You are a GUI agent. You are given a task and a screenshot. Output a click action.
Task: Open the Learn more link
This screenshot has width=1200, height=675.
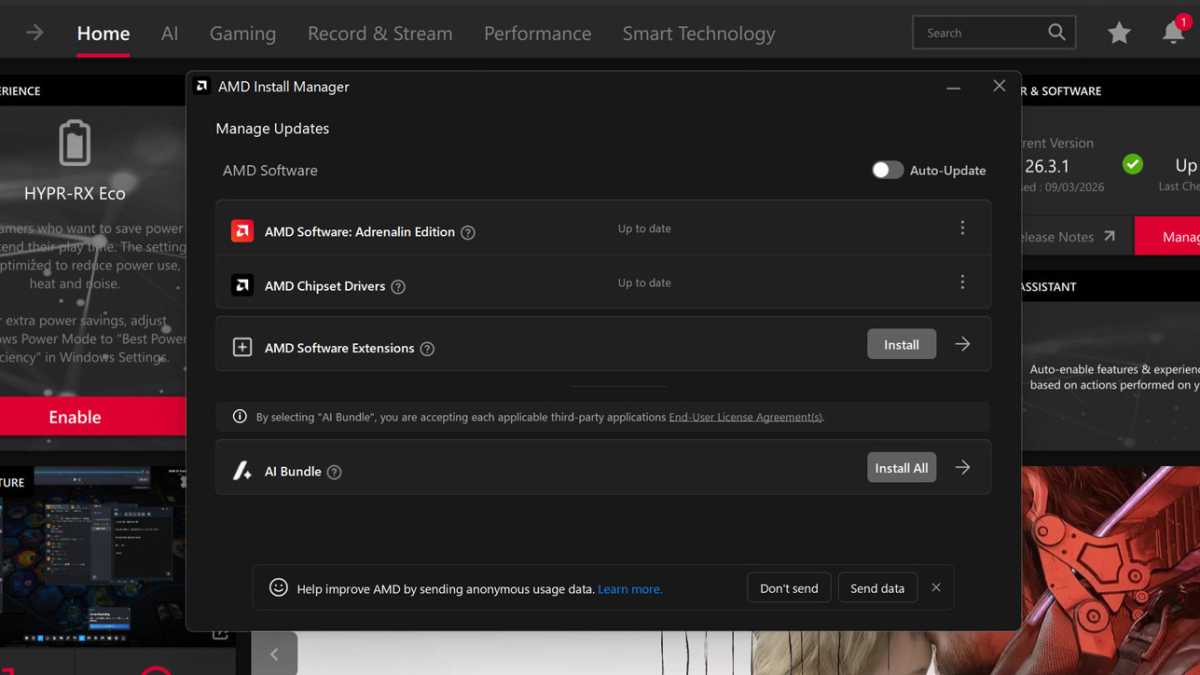pos(629,589)
